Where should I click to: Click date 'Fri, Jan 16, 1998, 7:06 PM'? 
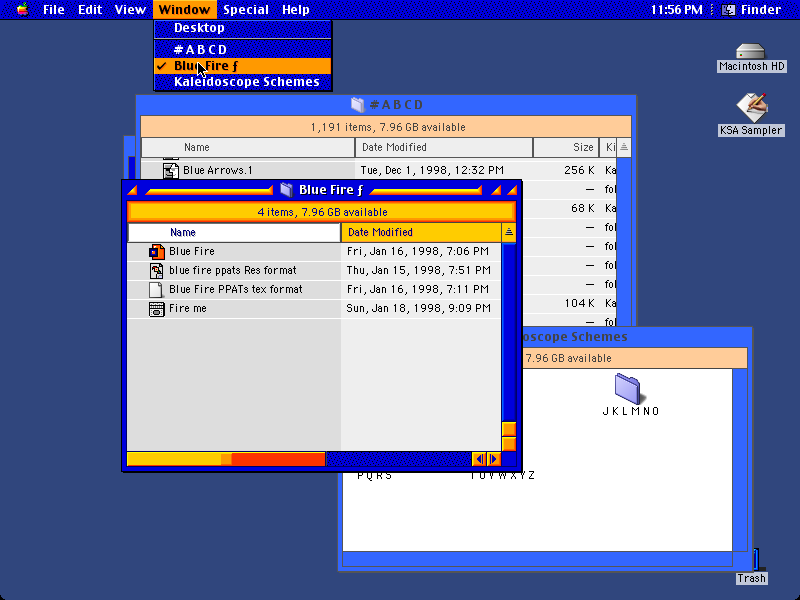[418, 252]
